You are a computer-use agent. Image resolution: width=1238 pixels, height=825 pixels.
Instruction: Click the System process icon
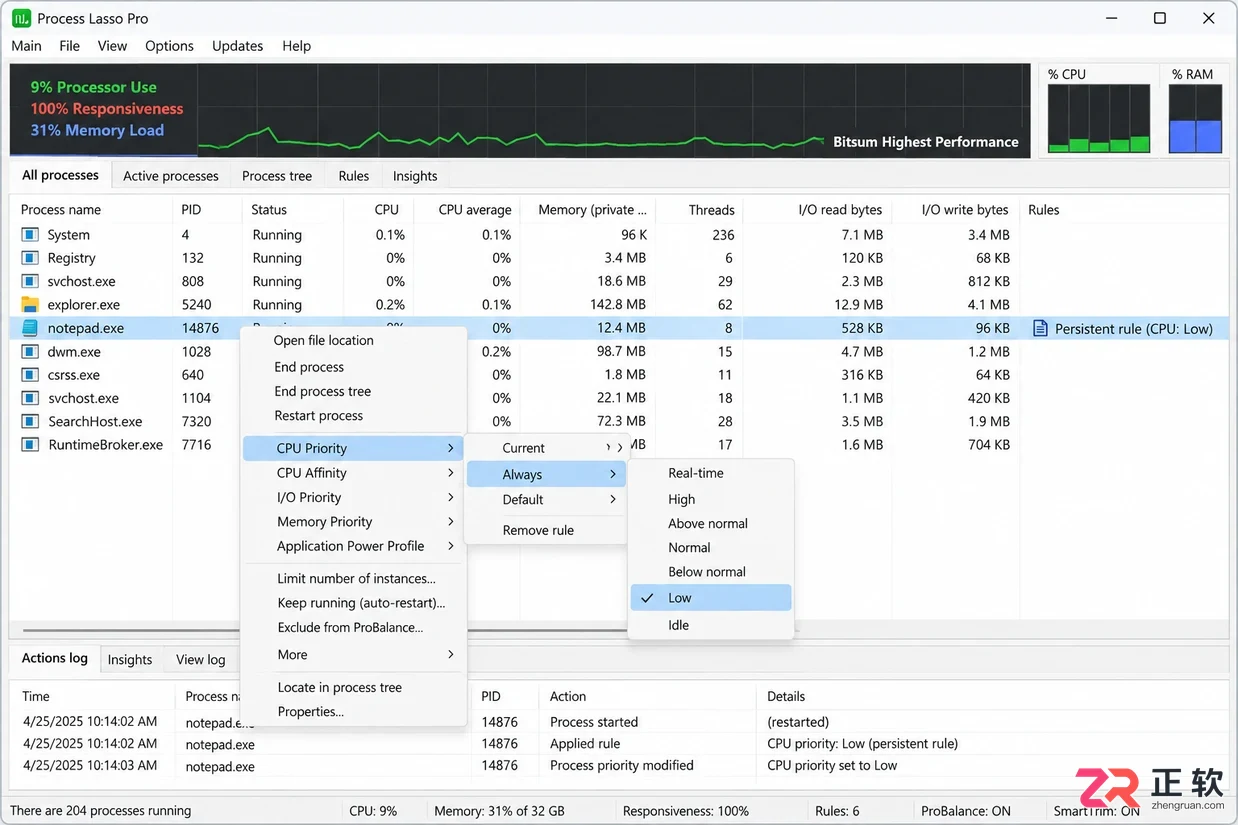tap(30, 235)
